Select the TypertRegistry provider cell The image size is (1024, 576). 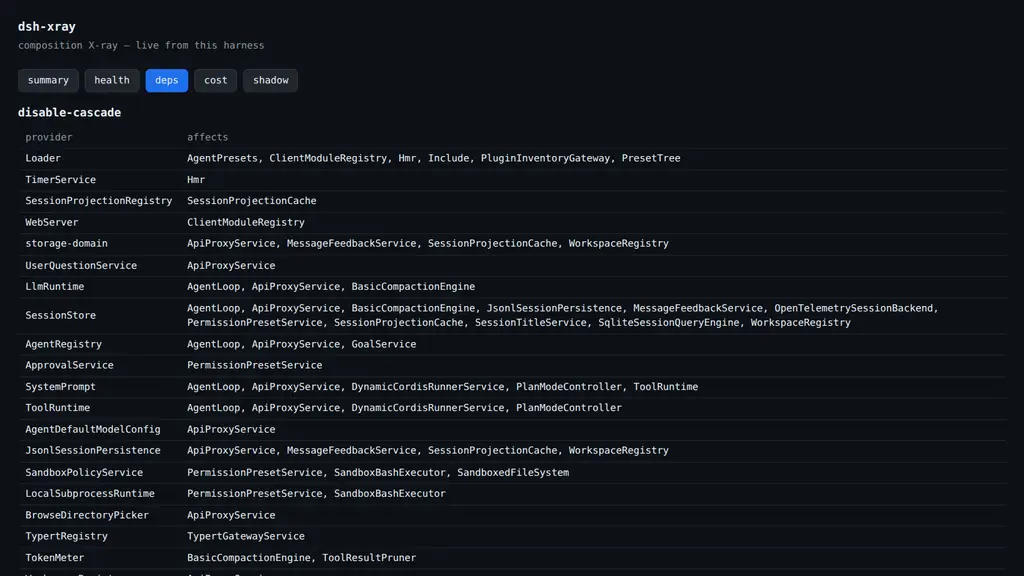tap(67, 536)
